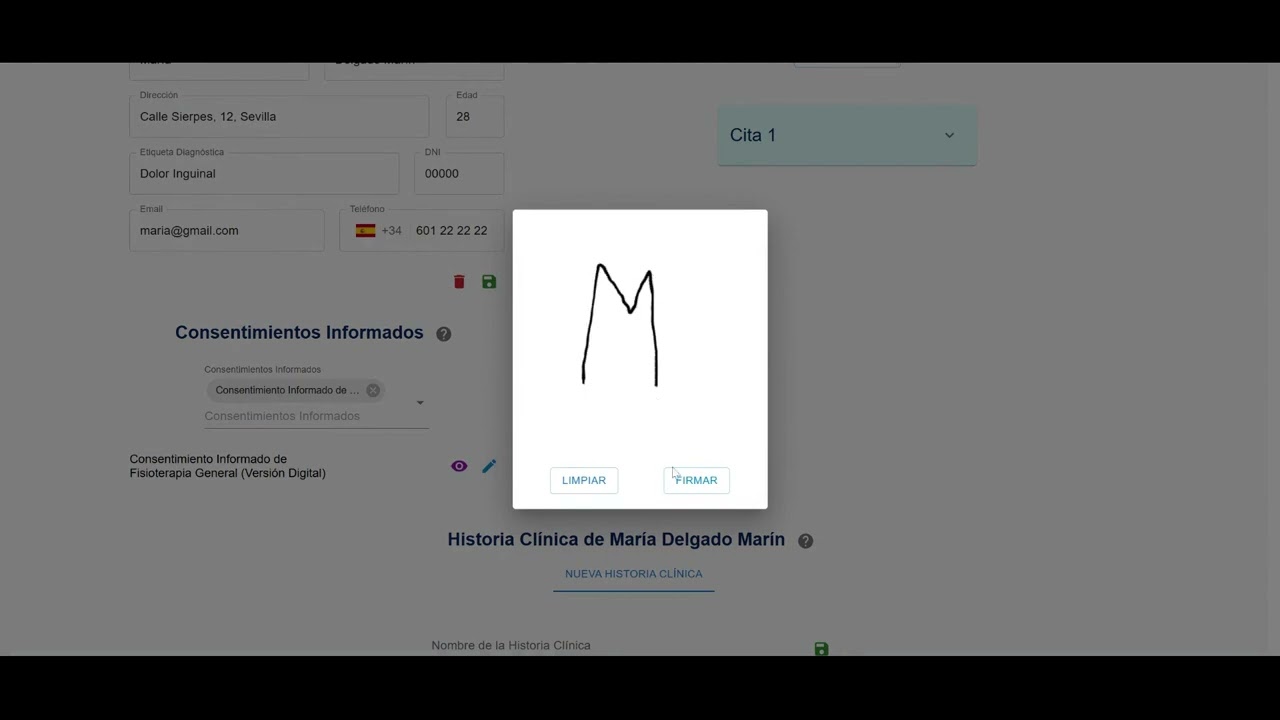Save clinical history with green disk icon

(x=821, y=649)
